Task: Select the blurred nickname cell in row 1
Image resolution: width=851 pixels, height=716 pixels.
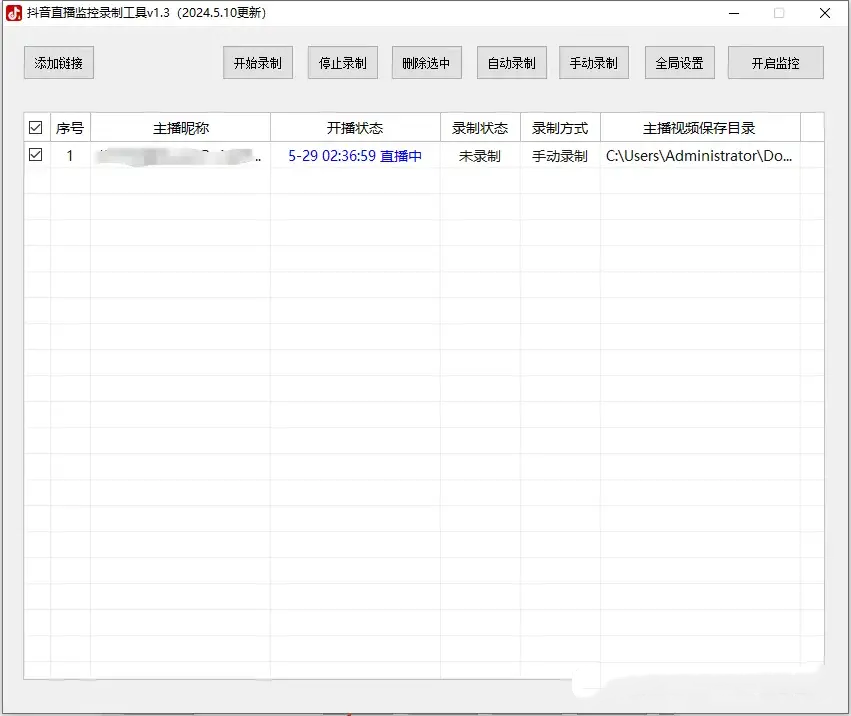Action: point(181,156)
